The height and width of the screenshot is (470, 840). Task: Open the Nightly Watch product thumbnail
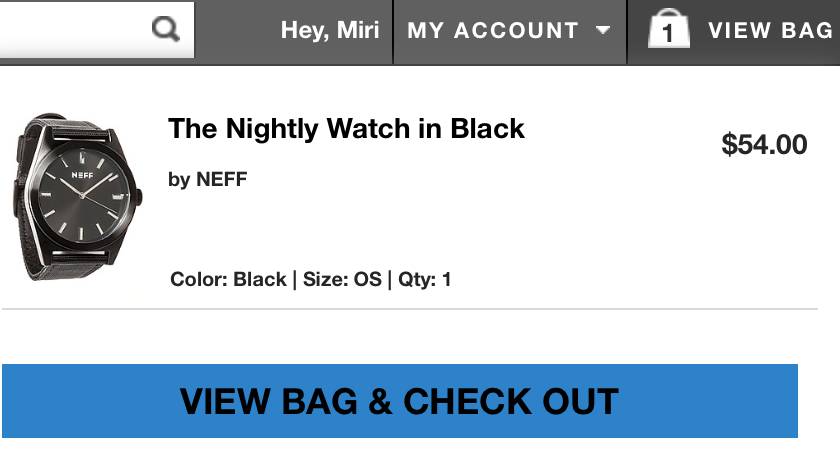pyautogui.click(x=77, y=197)
